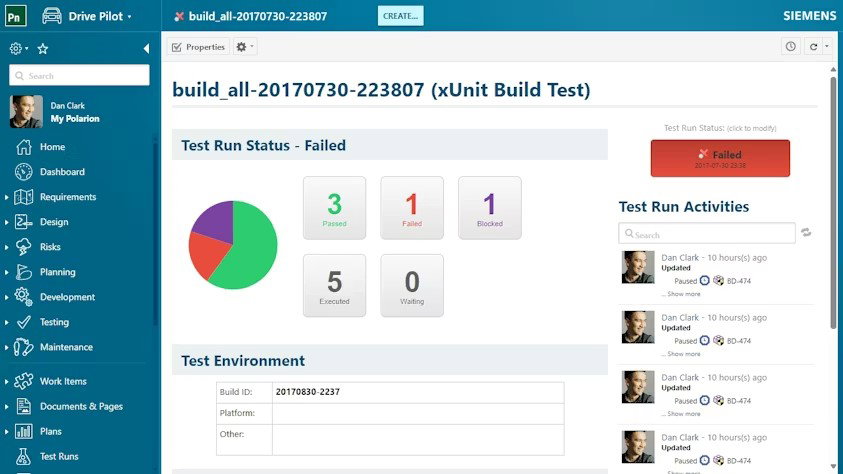Open BD-474 in first activity

pos(739,281)
